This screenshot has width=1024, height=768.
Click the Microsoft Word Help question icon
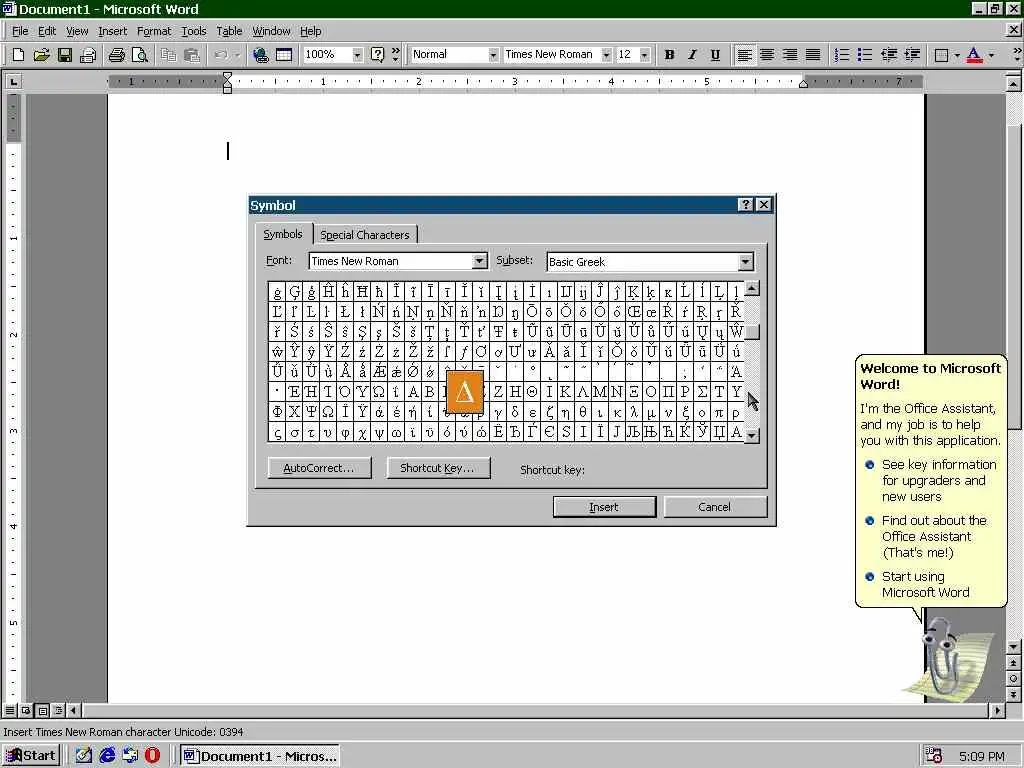point(377,55)
